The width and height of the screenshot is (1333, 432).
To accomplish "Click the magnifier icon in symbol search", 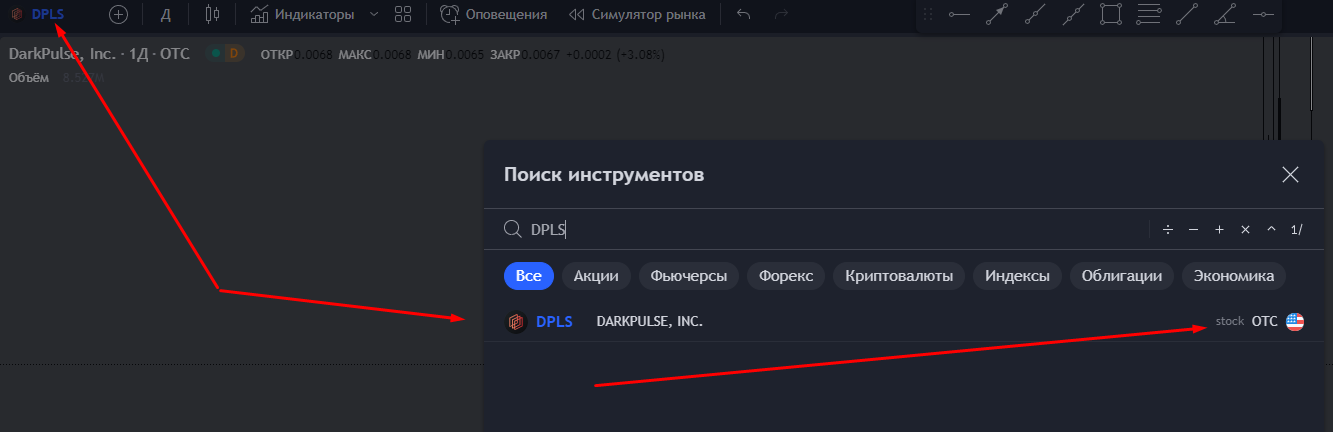I will click(x=512, y=229).
